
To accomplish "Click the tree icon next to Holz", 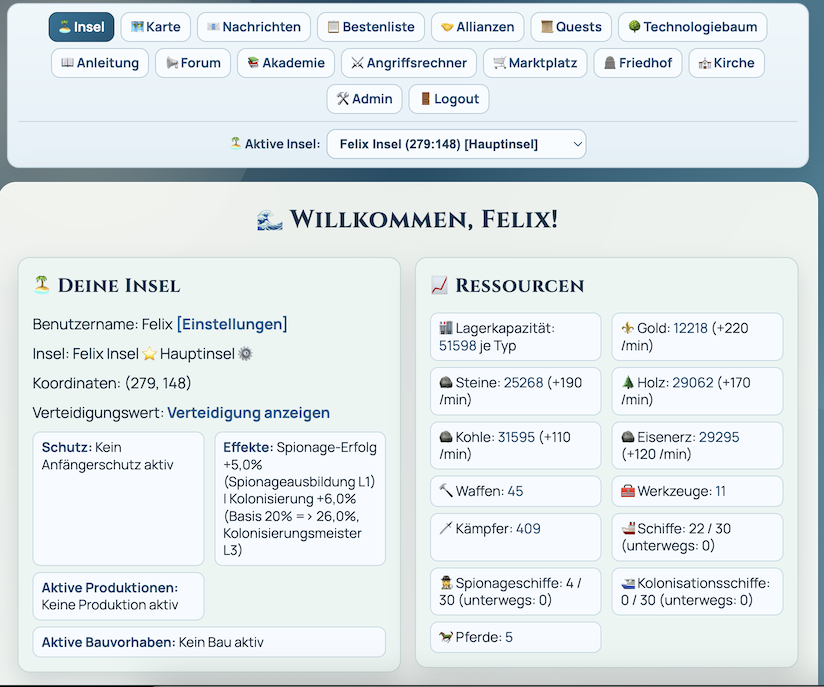I will tap(628, 383).
